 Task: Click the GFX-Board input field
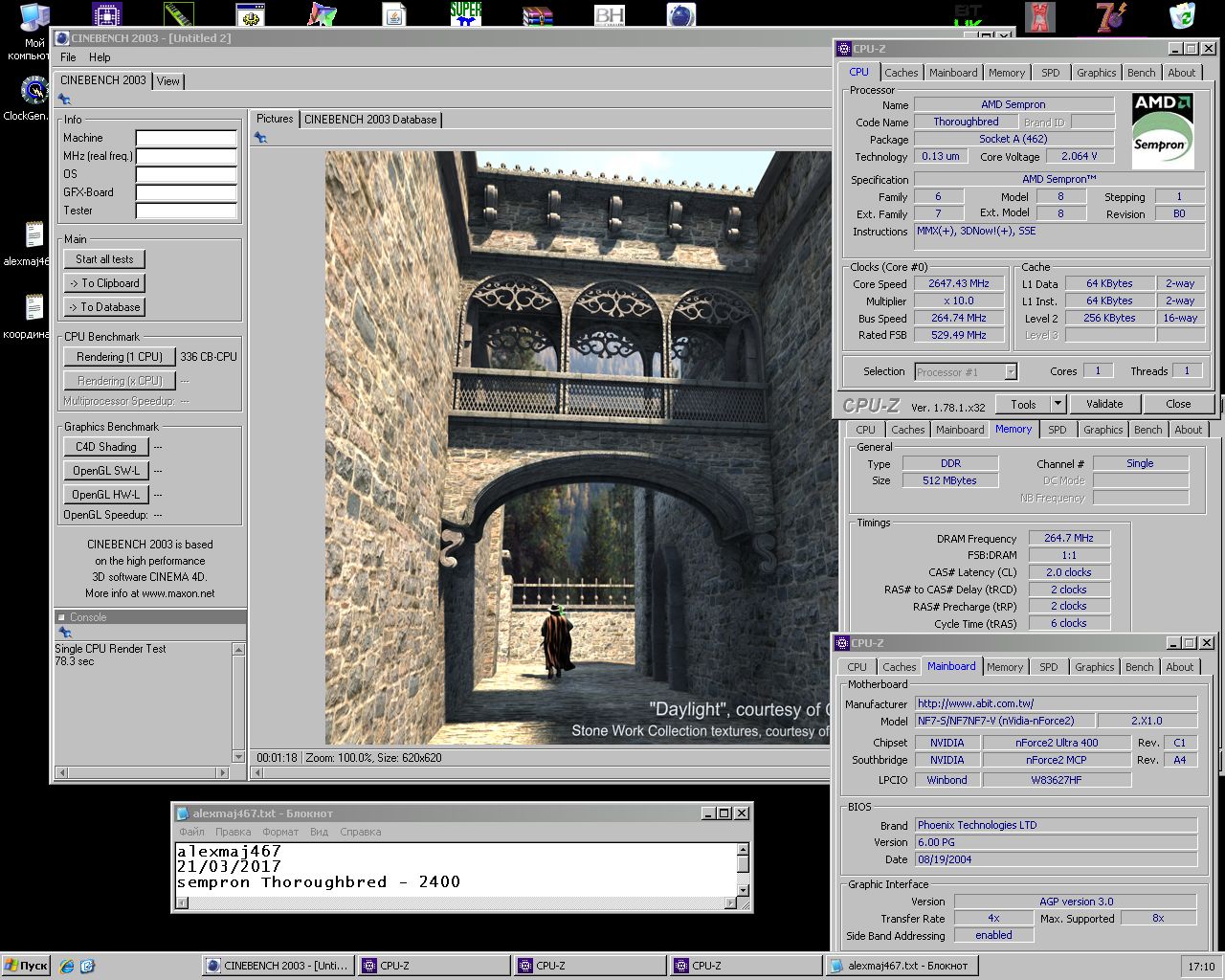tap(186, 193)
